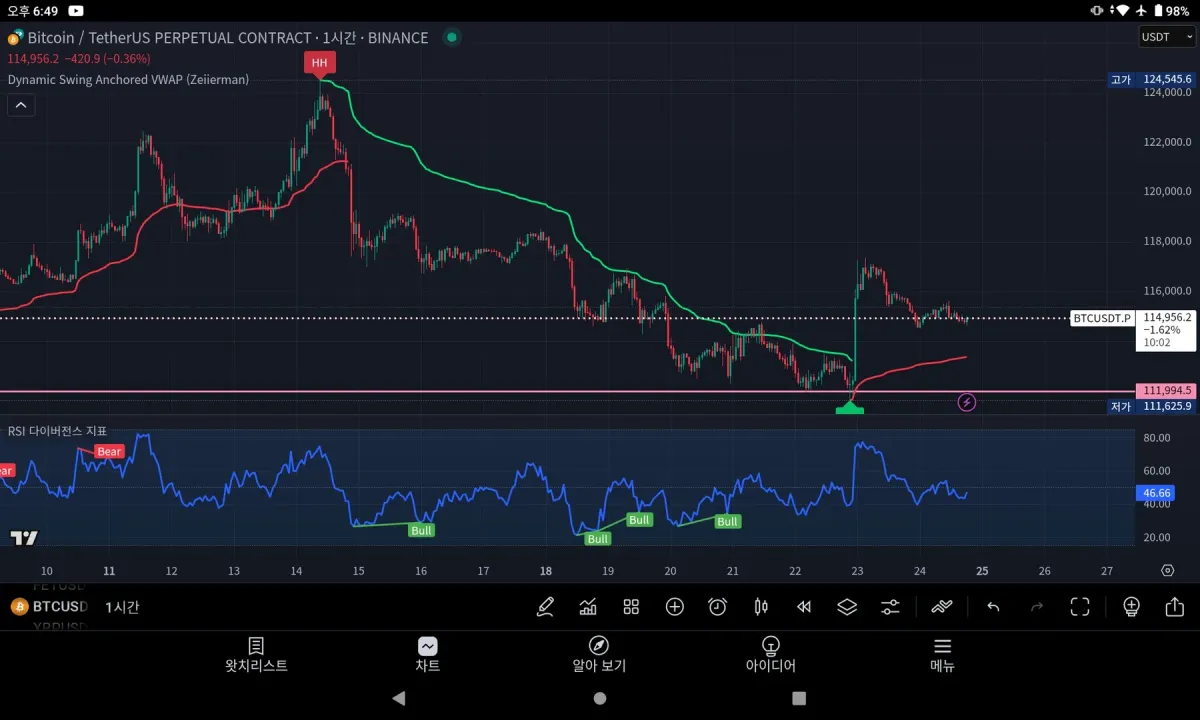This screenshot has width=1200, height=720.
Task: Share the chart via share icon
Action: click(x=1175, y=606)
